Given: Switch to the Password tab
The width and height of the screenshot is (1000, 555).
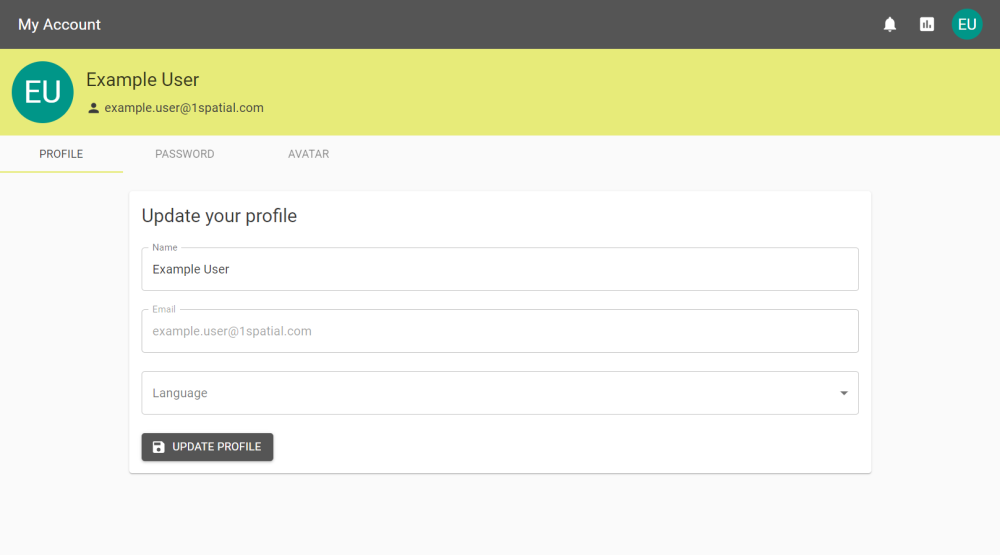Looking at the screenshot, I should (185, 154).
